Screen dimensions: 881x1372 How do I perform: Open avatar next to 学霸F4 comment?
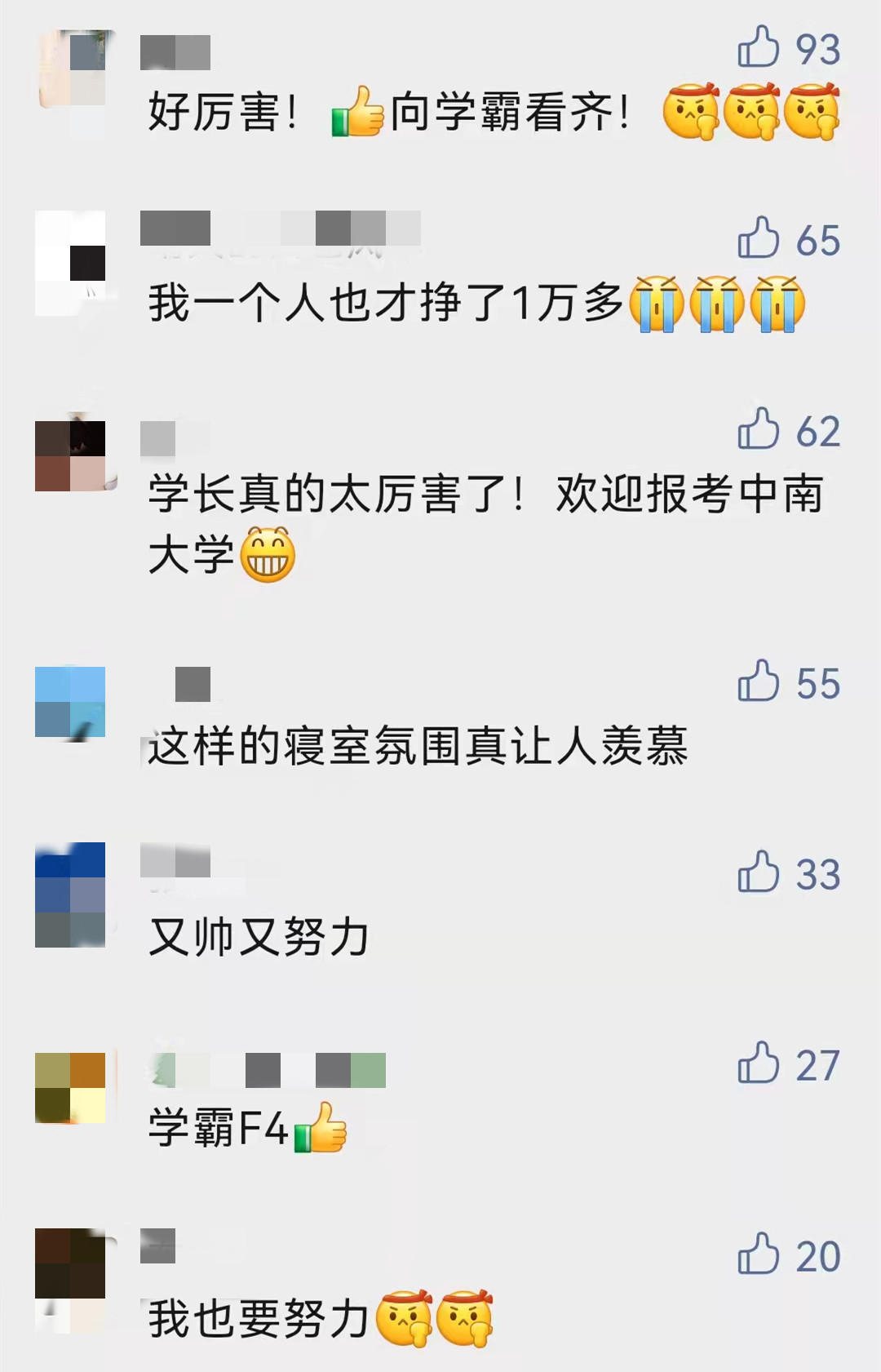[71, 1088]
